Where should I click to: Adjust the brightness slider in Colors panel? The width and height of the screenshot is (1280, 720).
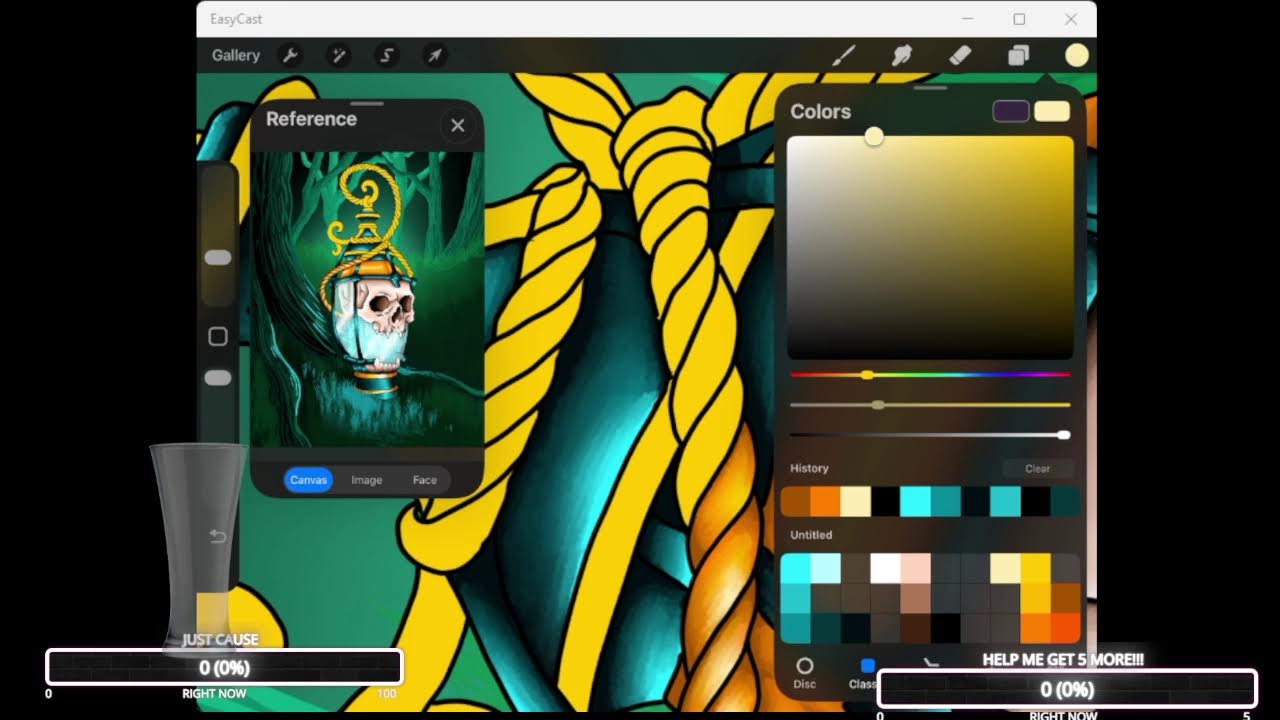930,435
